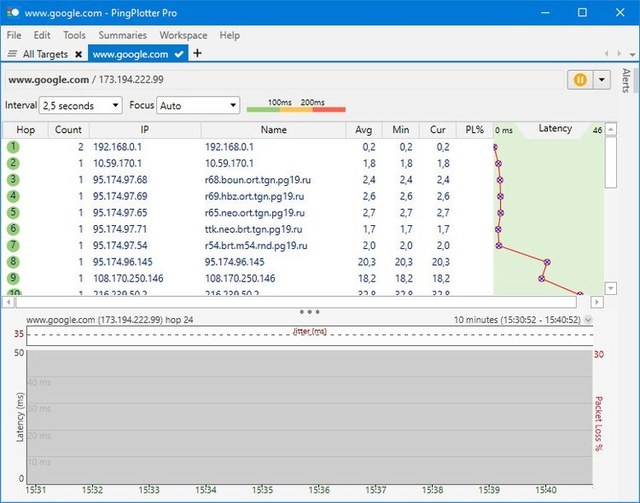Open the Focus dropdown set to Auto
640x503 pixels.
tap(198, 105)
